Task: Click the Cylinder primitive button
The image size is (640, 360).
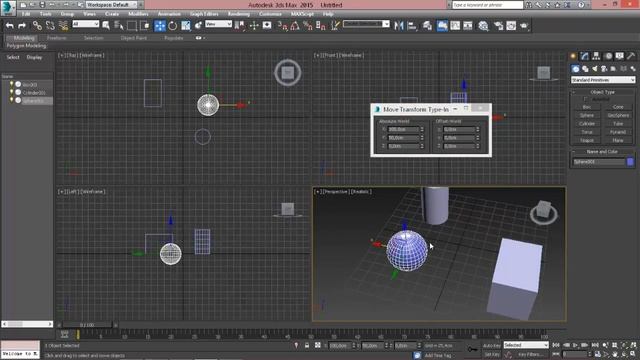Action: point(587,124)
